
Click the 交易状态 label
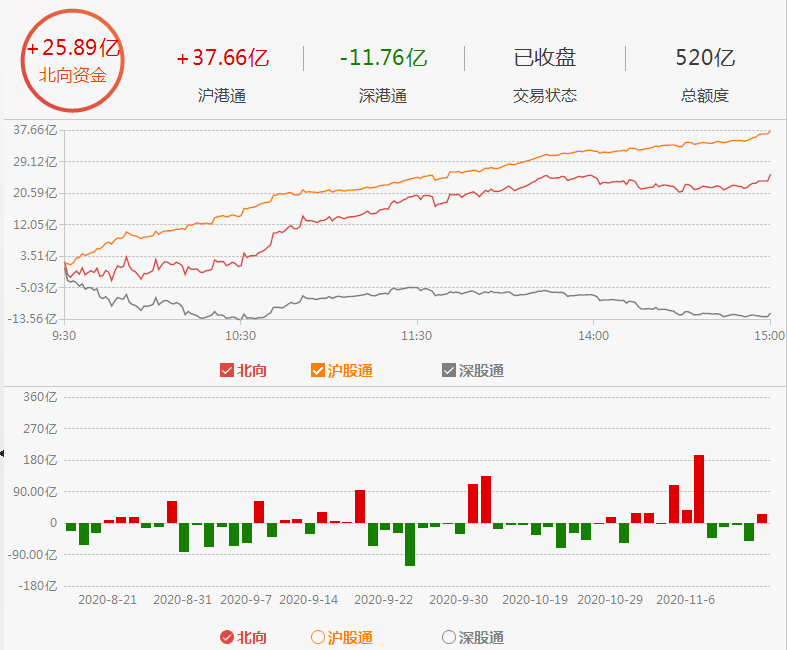click(x=545, y=95)
